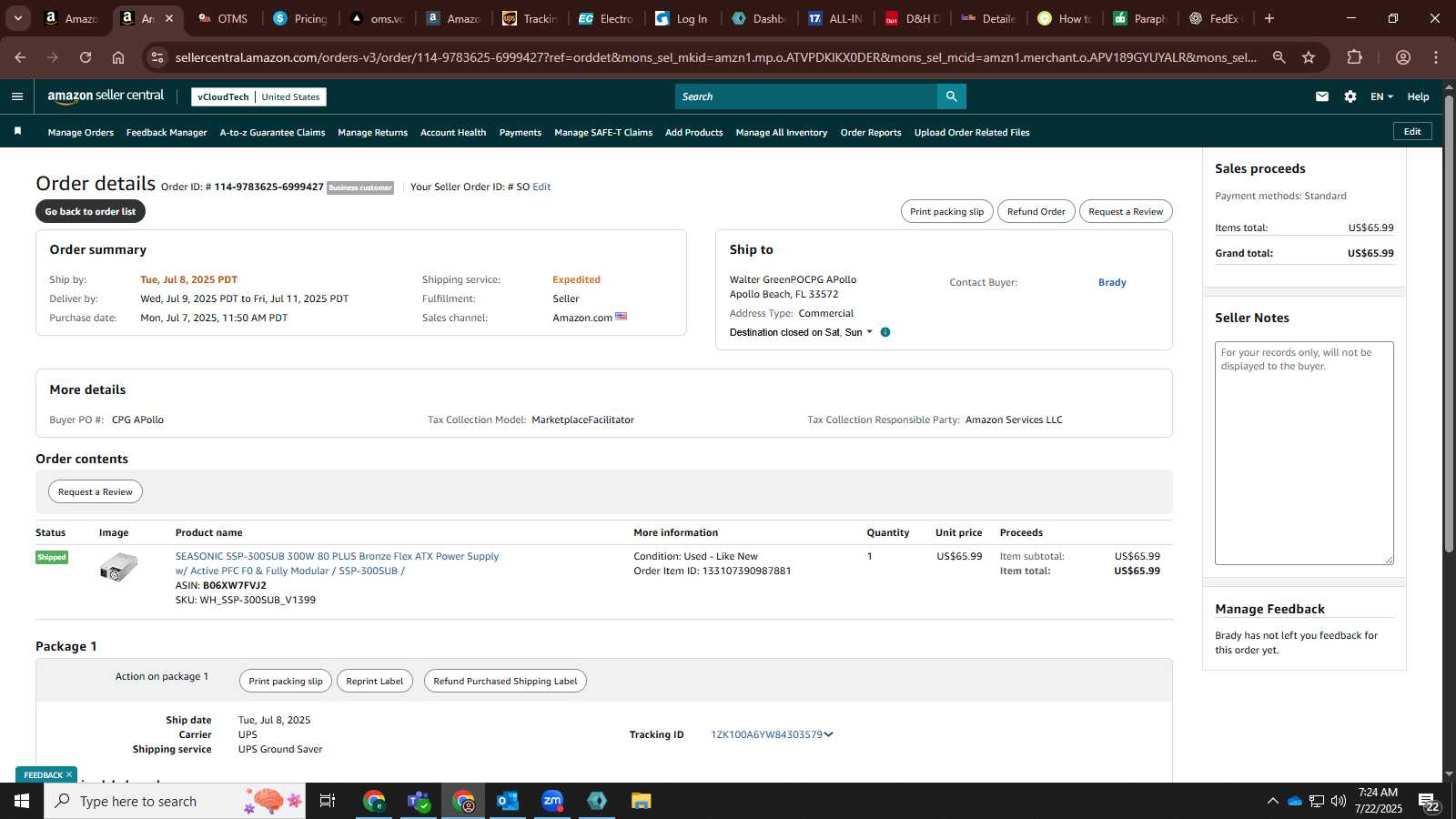Viewport: 1456px width, 819px height.
Task: Open the browser profile icon
Action: (x=1402, y=57)
